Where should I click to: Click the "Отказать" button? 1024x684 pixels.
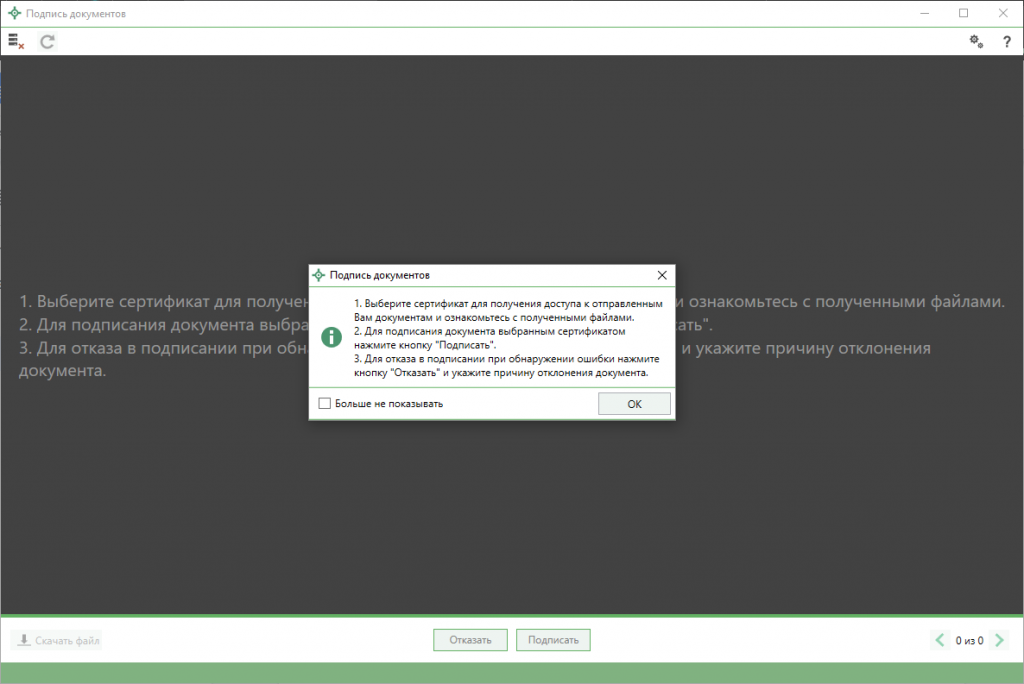tap(470, 640)
